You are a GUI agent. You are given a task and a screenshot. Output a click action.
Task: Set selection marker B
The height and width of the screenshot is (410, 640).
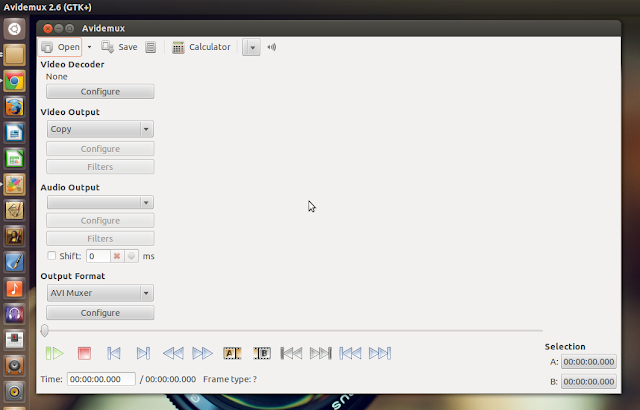tap(262, 353)
